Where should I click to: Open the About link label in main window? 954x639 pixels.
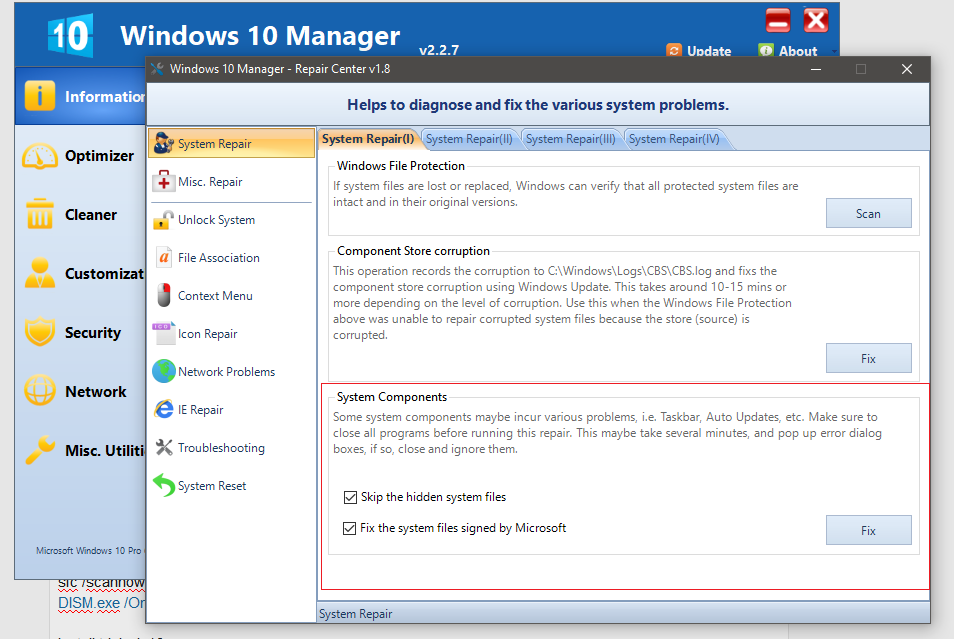(x=798, y=51)
